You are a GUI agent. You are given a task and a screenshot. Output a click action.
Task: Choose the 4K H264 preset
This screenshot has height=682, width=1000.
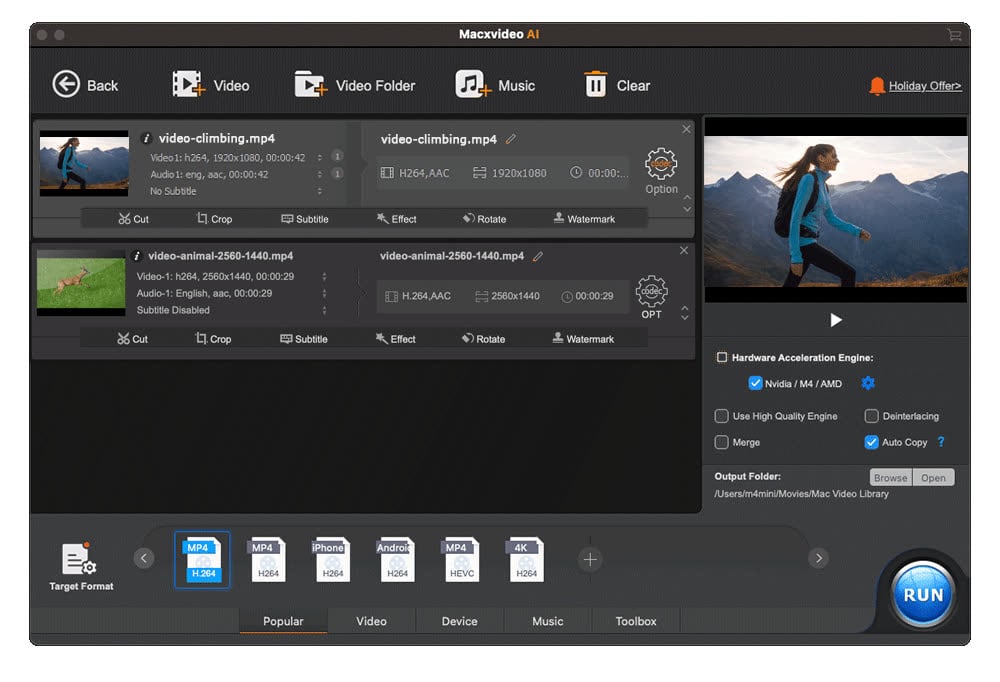[x=526, y=560]
